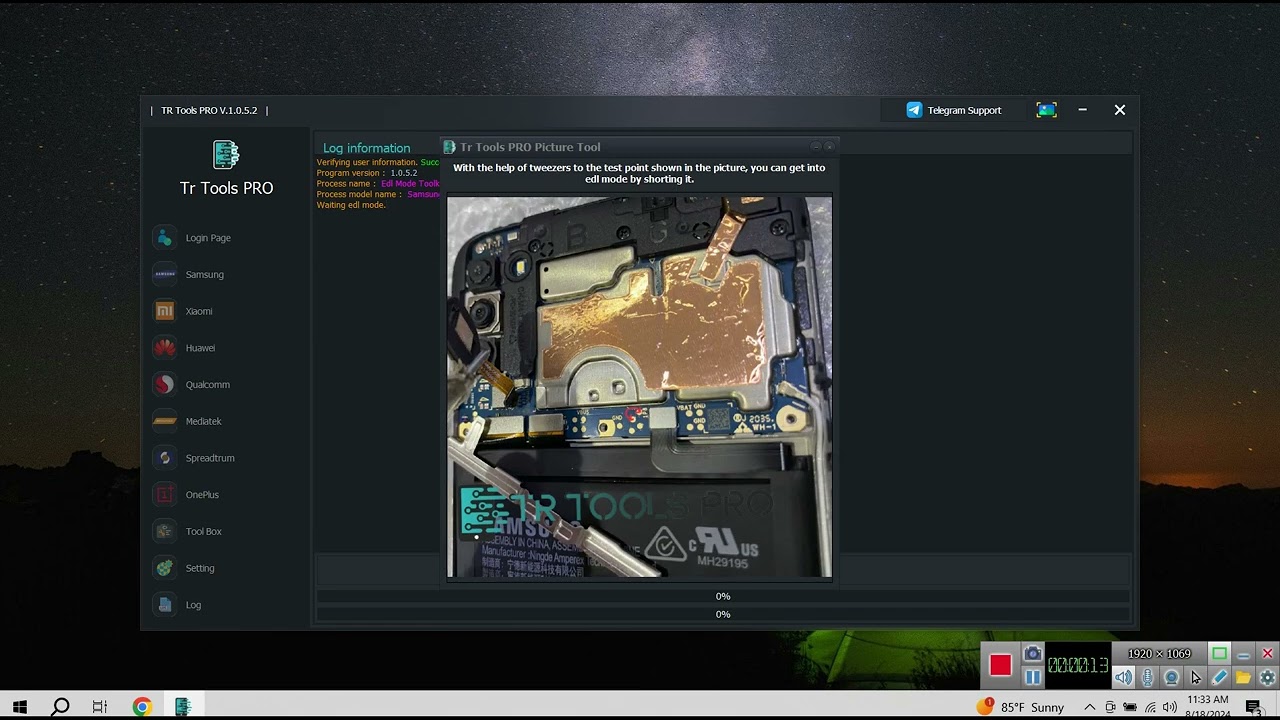Select recording region with green rectangle icon

click(x=1219, y=654)
